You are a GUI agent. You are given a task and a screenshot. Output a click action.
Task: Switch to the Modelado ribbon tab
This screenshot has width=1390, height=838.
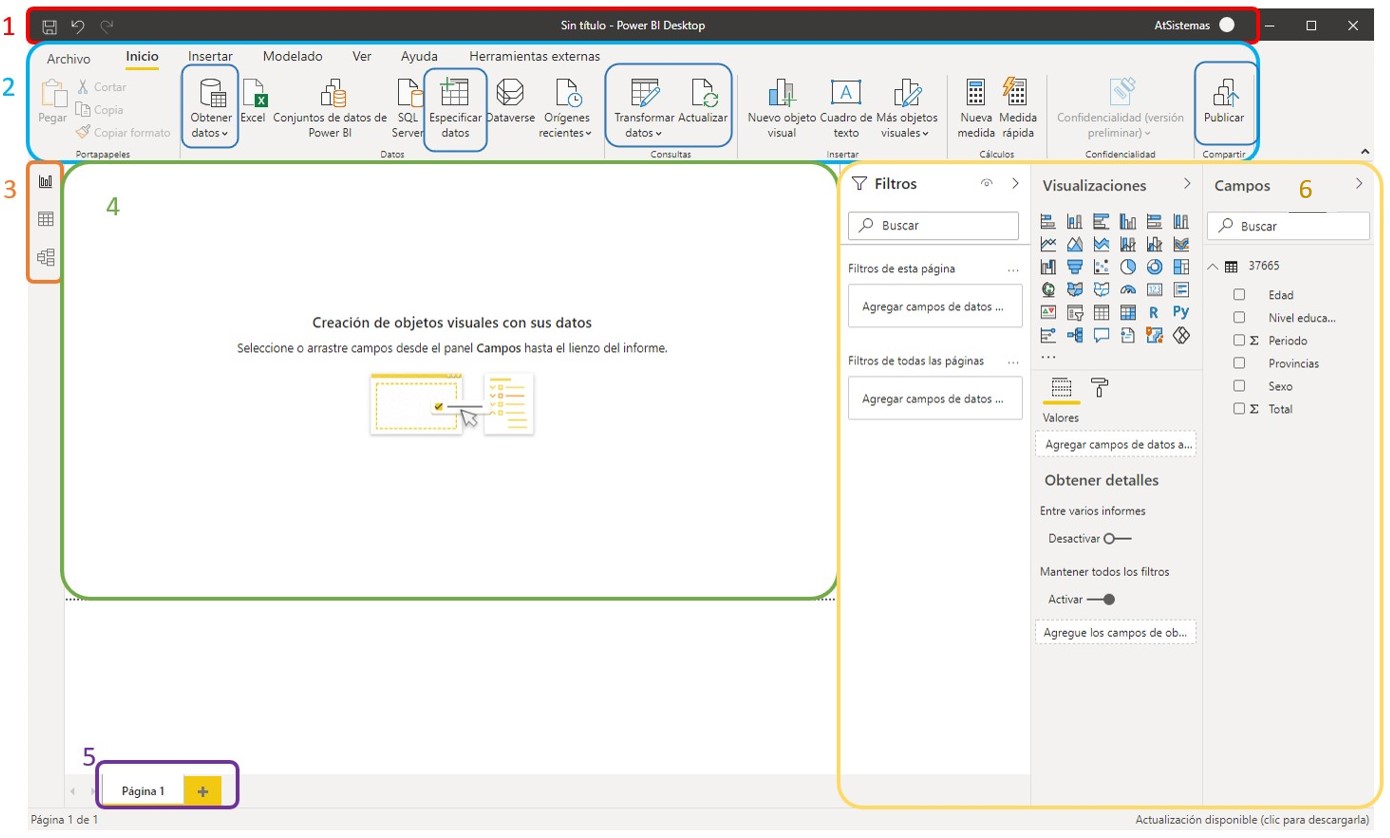coord(292,57)
